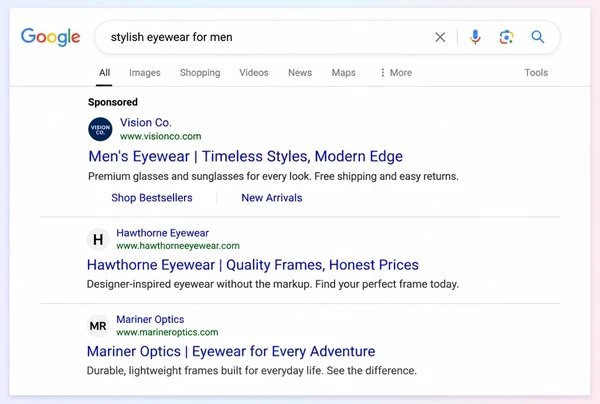The image size is (600, 404).
Task: Click the 'Durable, lightweight frames' description
Action: click(x=252, y=371)
